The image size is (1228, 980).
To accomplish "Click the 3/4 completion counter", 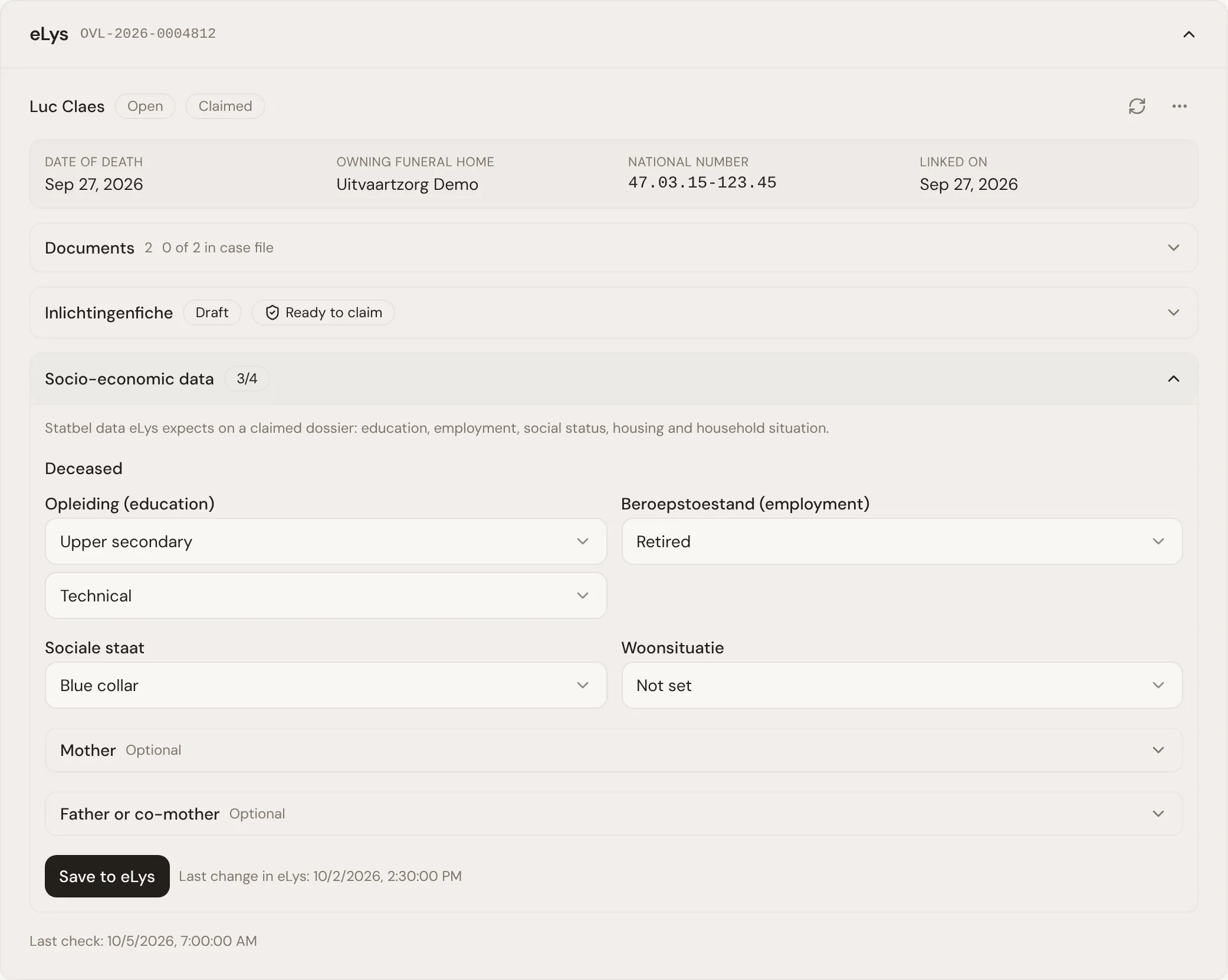I will (x=247, y=379).
